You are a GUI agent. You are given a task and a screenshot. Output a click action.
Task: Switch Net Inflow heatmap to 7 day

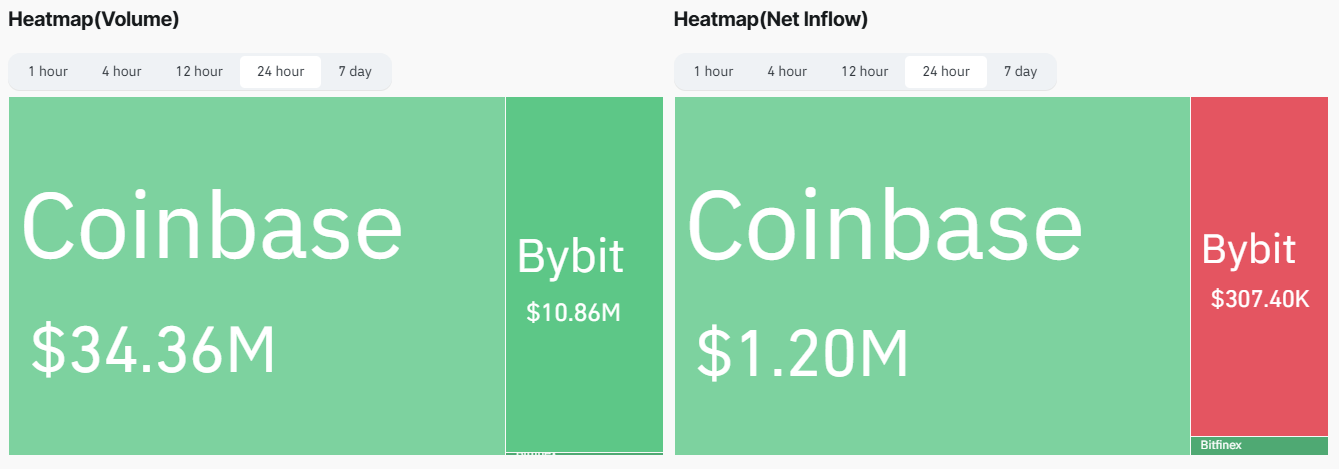pos(1020,71)
